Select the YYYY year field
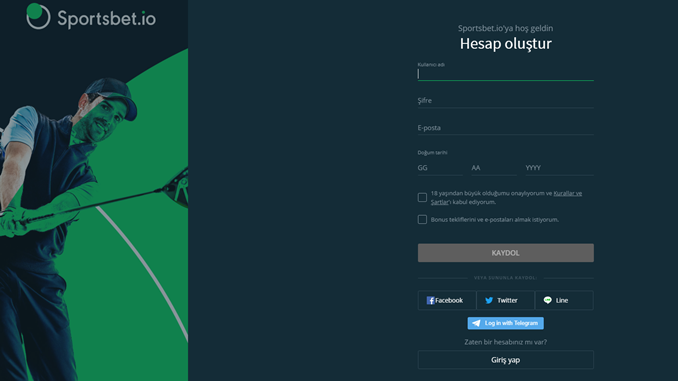The image size is (678, 381). [x=560, y=168]
